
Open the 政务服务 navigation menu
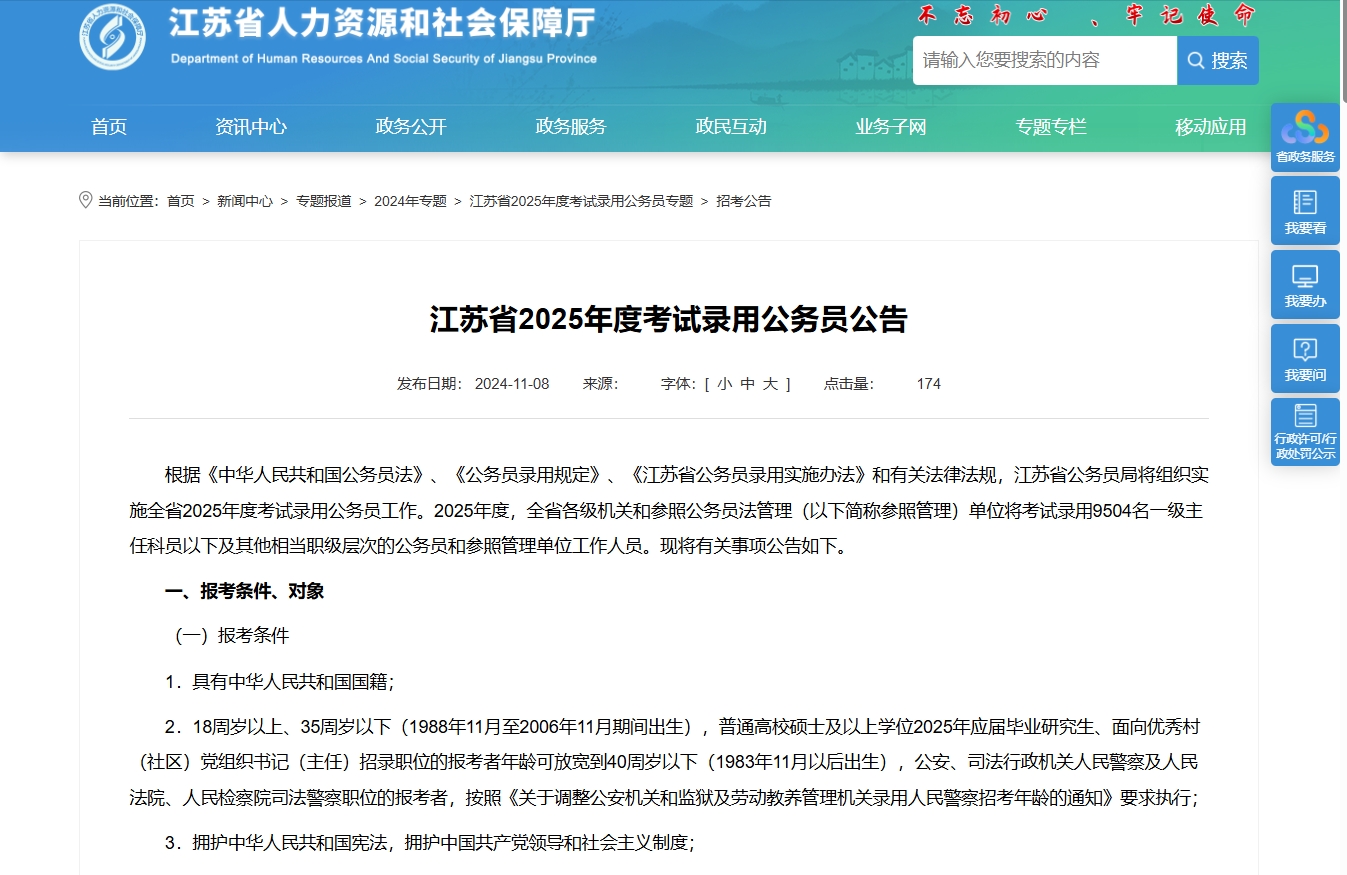571,127
